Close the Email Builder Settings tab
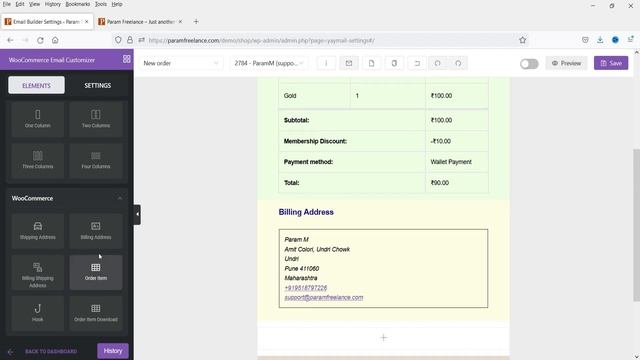Image resolution: width=640 pixels, height=360 pixels. (x=87, y=22)
